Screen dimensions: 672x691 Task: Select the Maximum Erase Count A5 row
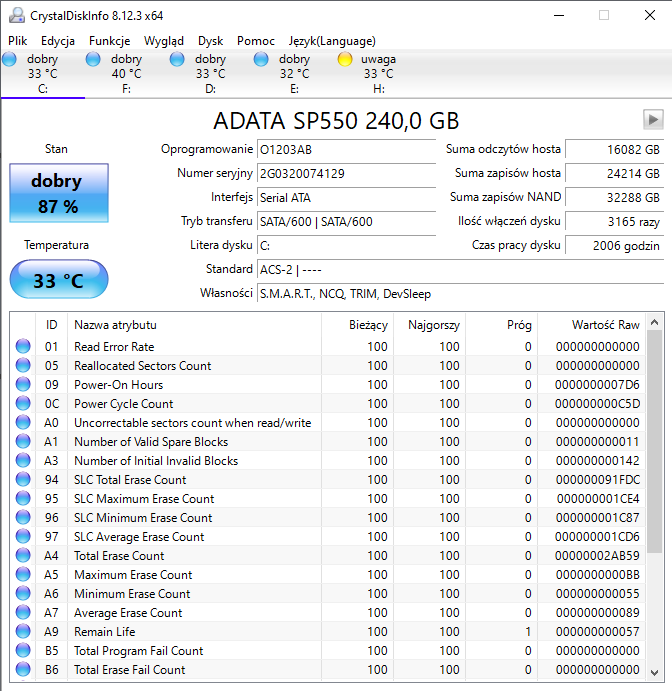tap(327, 575)
